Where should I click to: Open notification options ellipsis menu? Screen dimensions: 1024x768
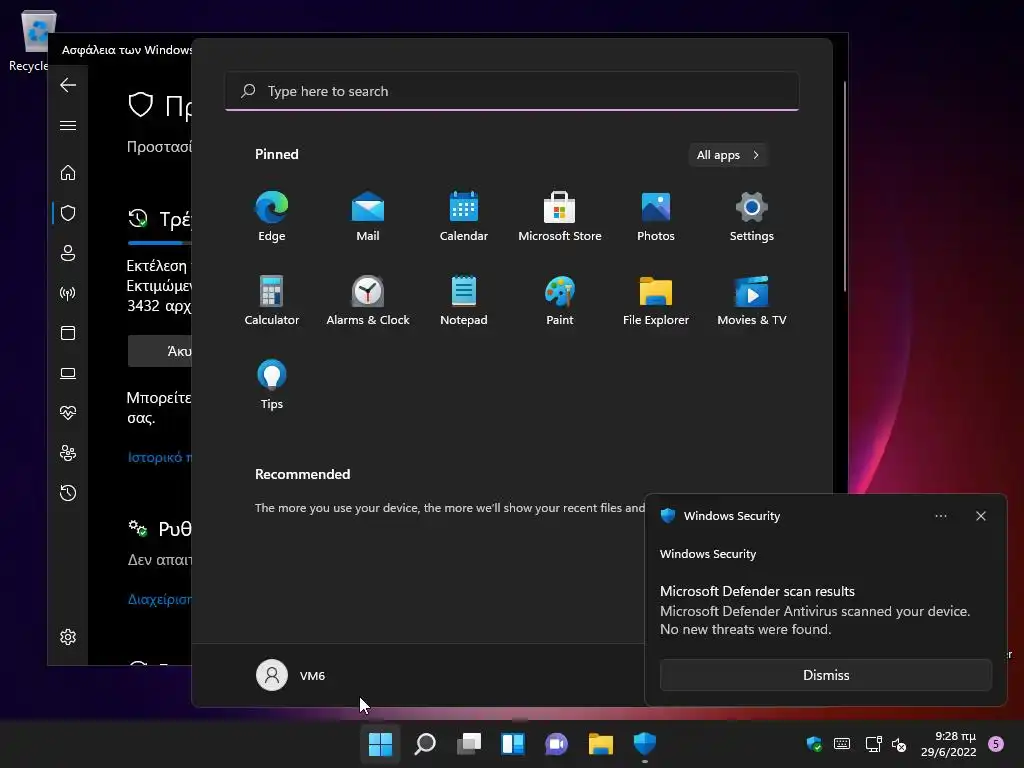point(940,516)
